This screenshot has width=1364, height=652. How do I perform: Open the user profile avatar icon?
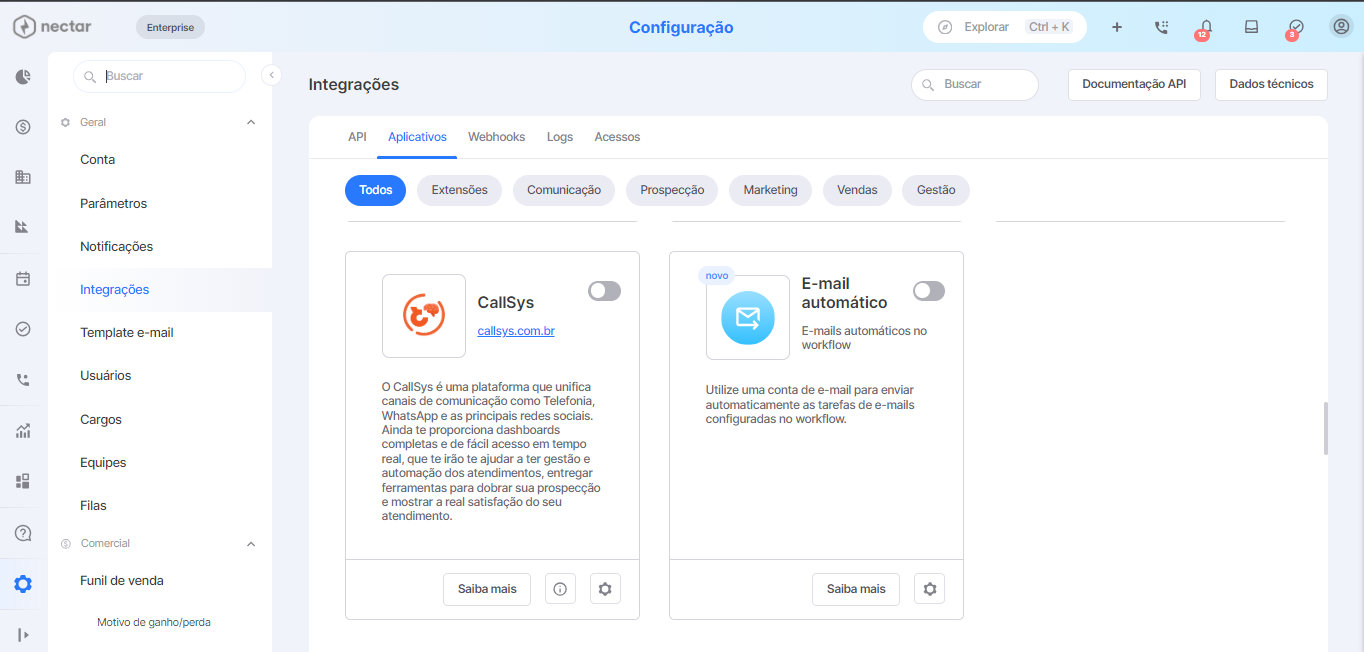click(x=1341, y=27)
